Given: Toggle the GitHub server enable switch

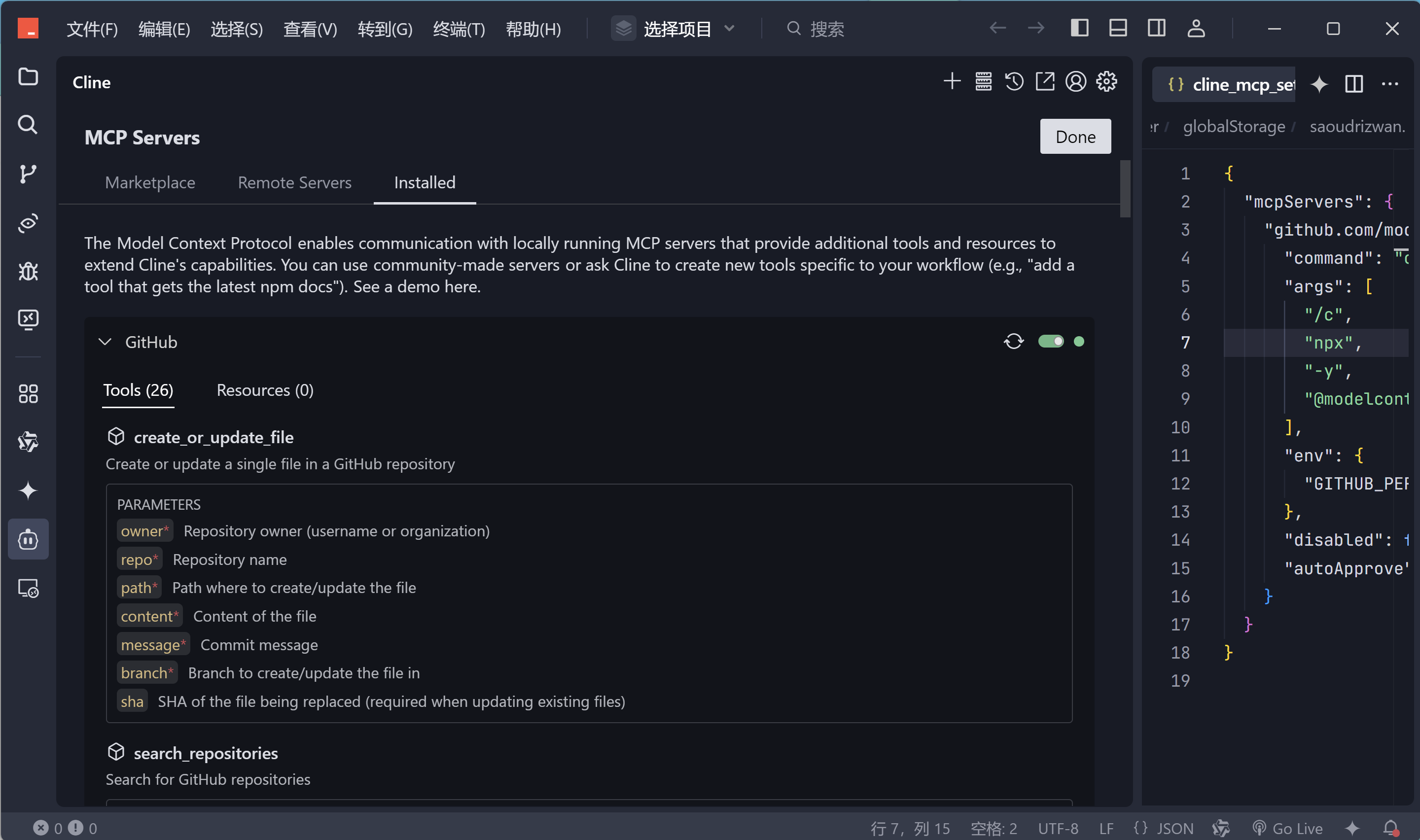Looking at the screenshot, I should coord(1050,341).
